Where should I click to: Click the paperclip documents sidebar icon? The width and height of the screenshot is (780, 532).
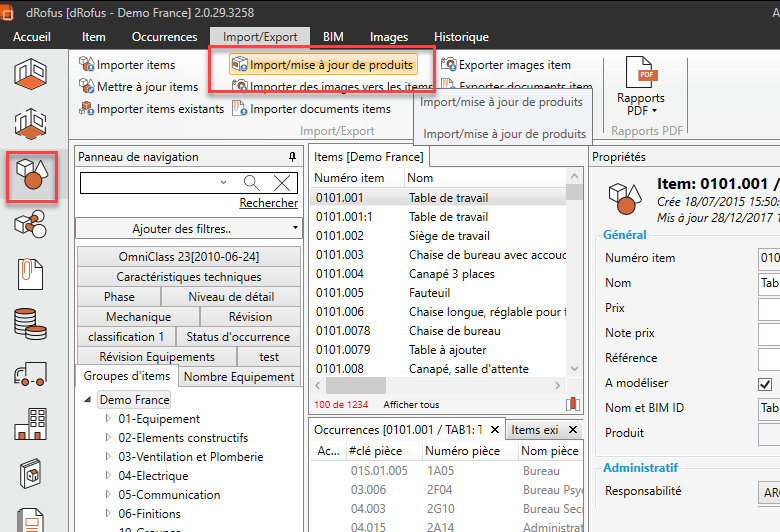pyautogui.click(x=32, y=272)
